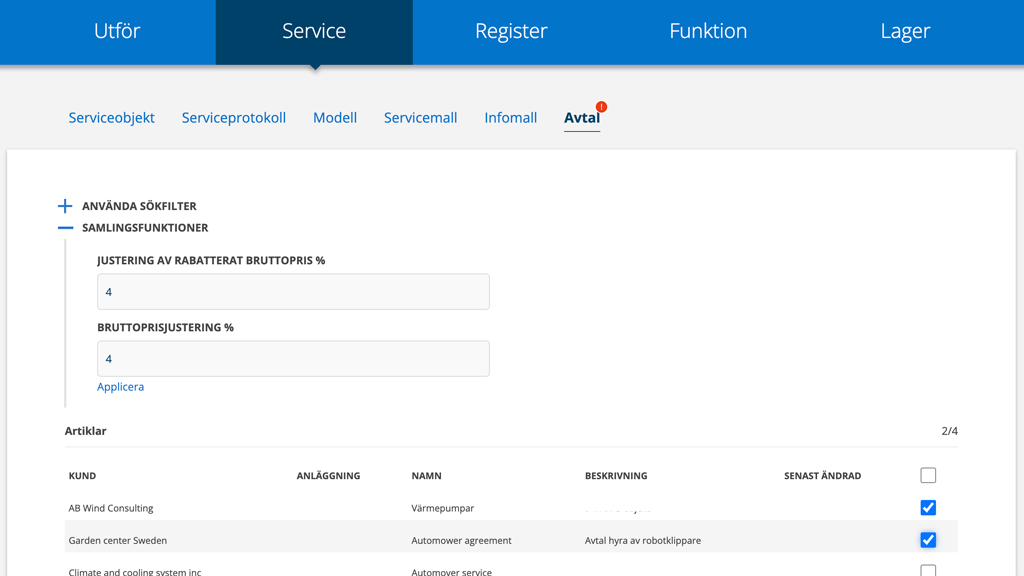
Task: Click the red alert badge on Avtal
Action: pyautogui.click(x=601, y=107)
